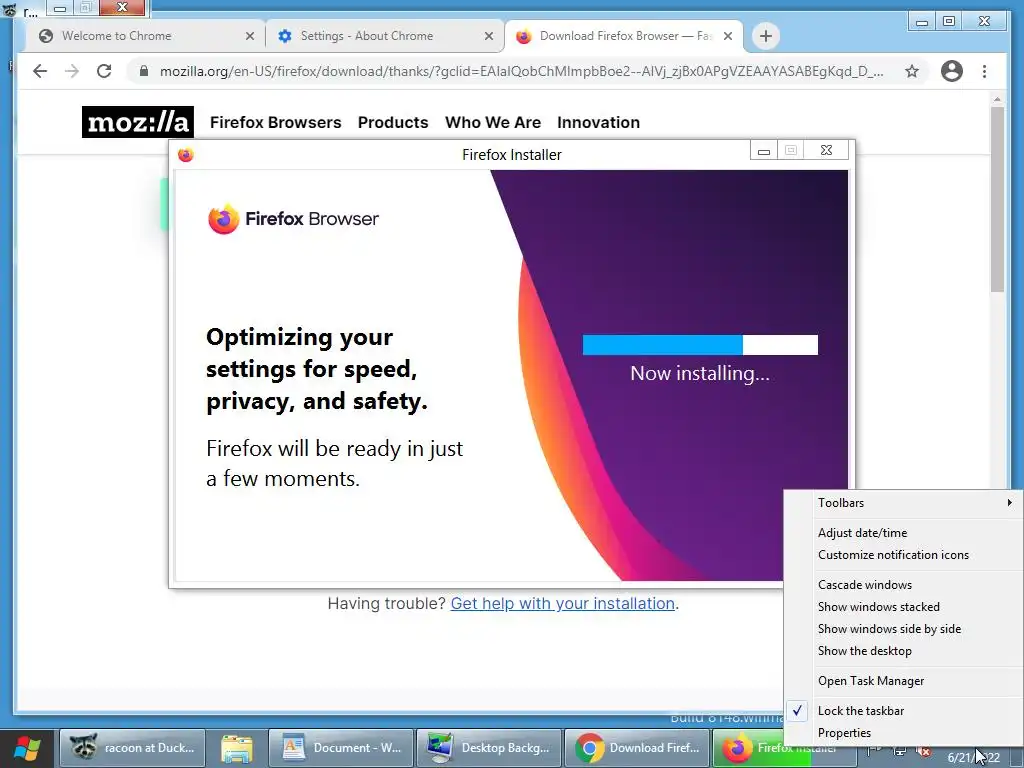Image resolution: width=1024 pixels, height=768 pixels.
Task: Choose Adjust date/time
Action: [904, 533]
